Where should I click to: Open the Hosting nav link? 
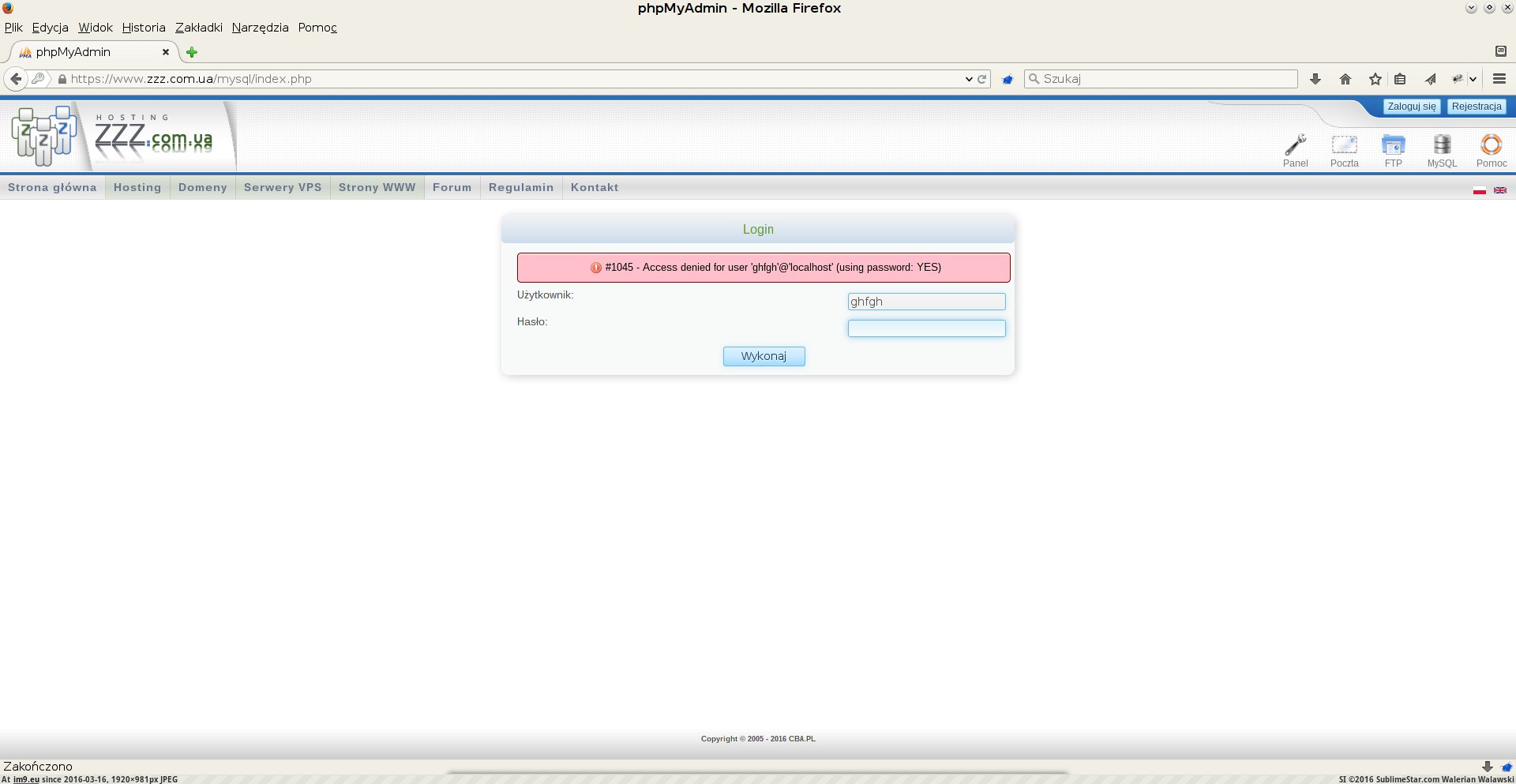137,187
